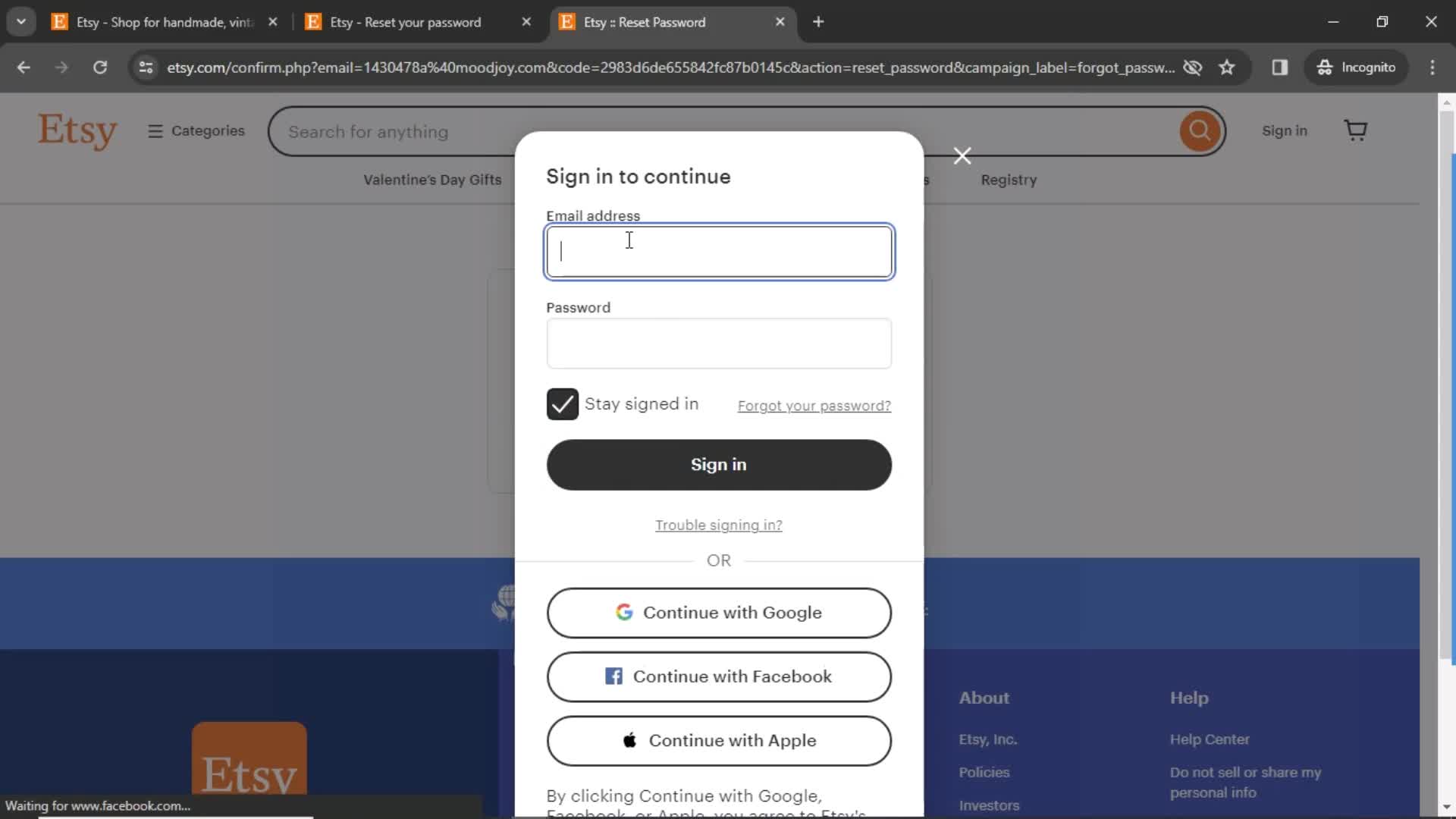Click Forgot your password link
This screenshot has height=819, width=1456.
[x=814, y=405]
